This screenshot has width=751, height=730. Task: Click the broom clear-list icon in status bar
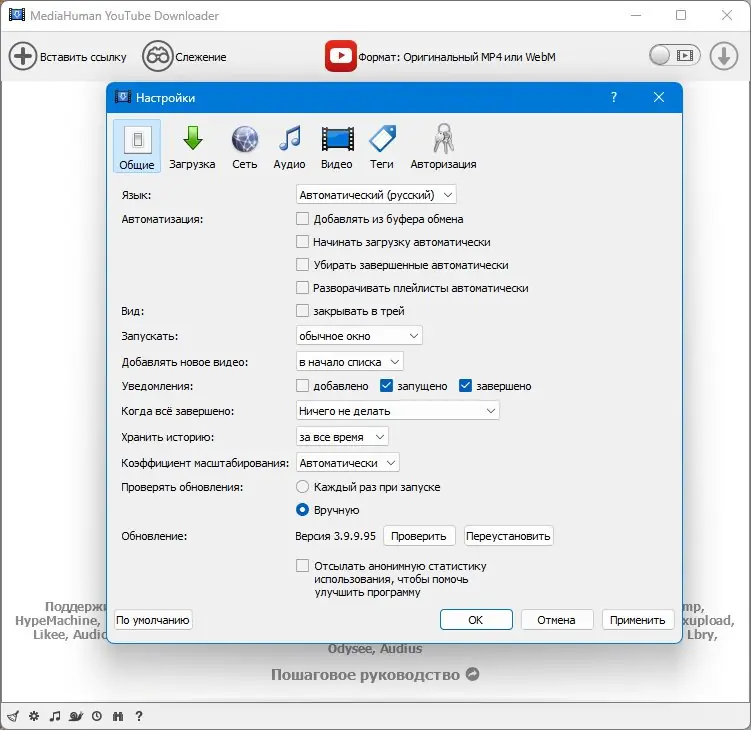13,716
